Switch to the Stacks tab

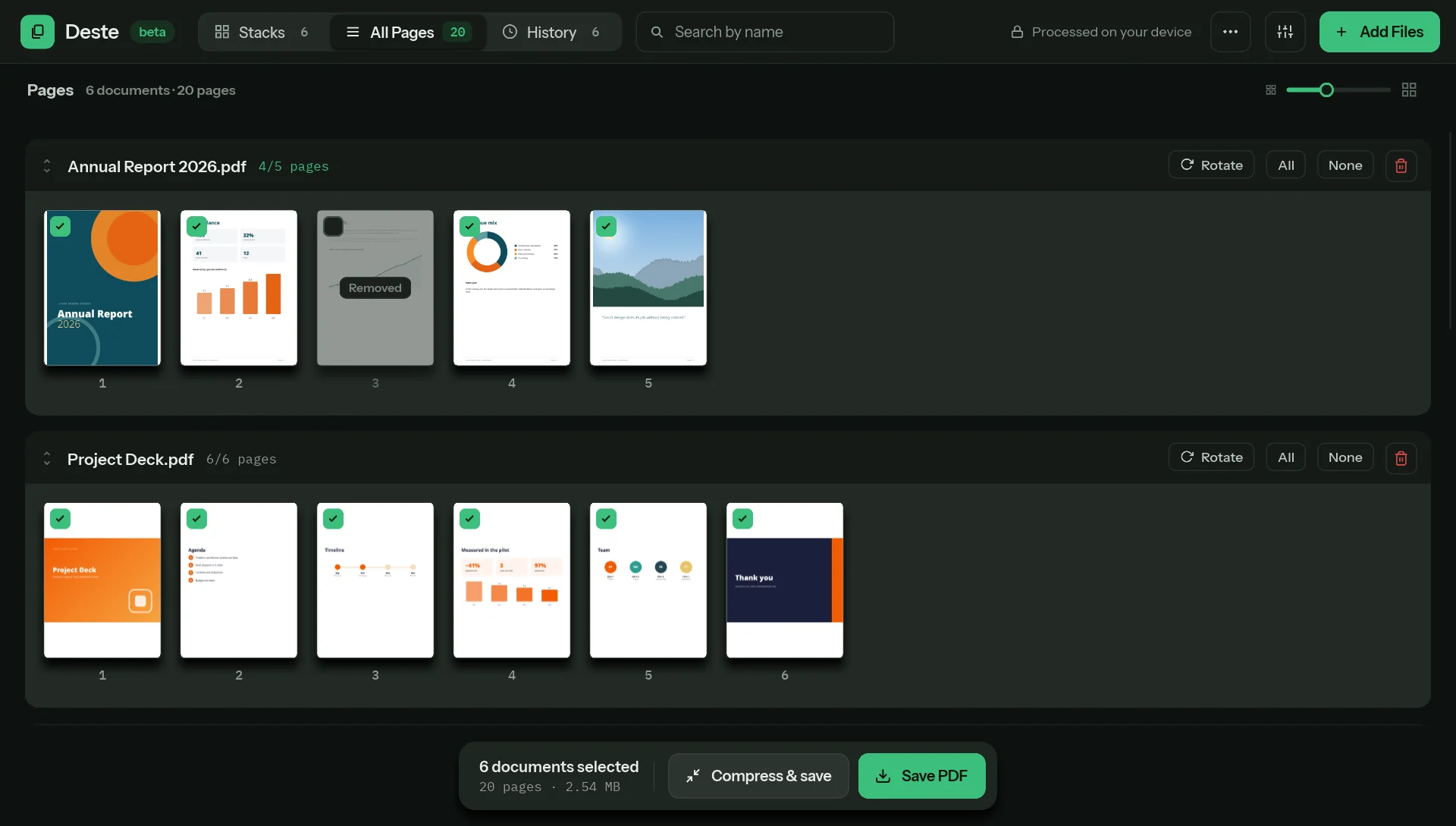(262, 32)
